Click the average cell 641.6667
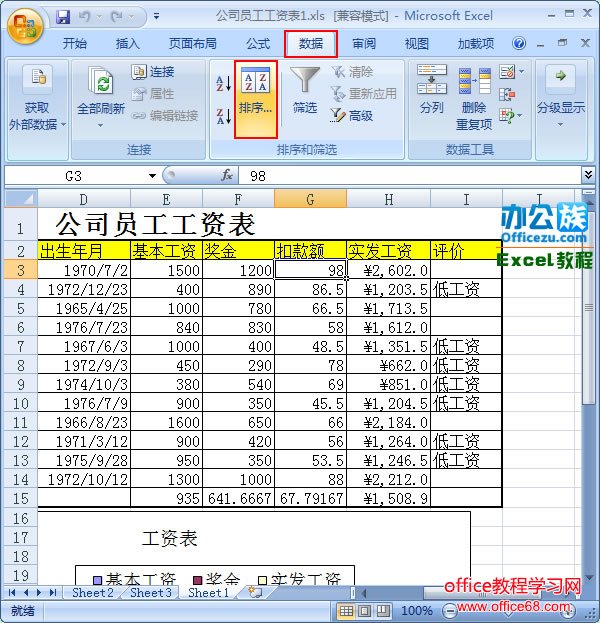This screenshot has height=623, width=600. tap(238, 498)
